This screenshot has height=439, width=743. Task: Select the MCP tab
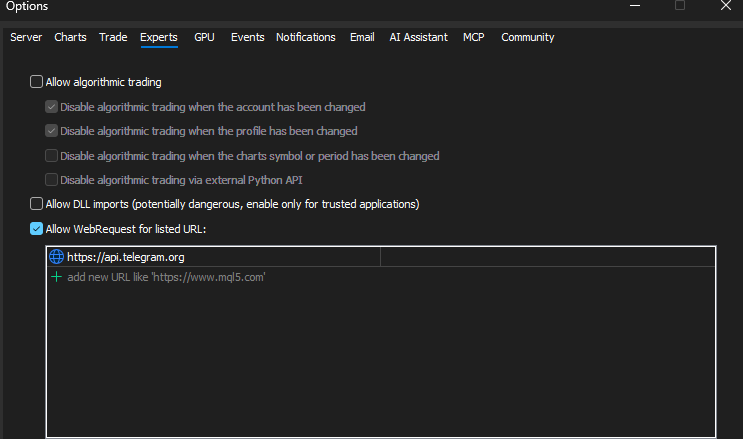click(x=473, y=37)
